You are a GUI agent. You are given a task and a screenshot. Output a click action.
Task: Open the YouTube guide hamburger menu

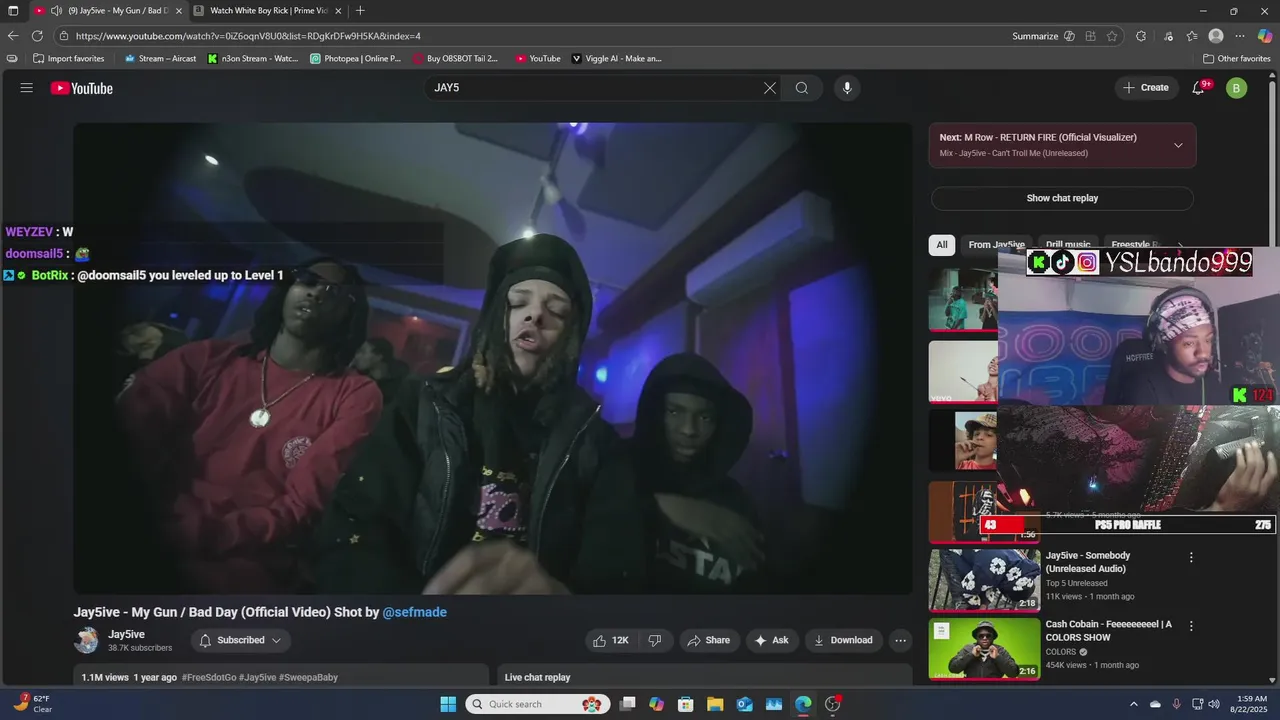[x=27, y=88]
